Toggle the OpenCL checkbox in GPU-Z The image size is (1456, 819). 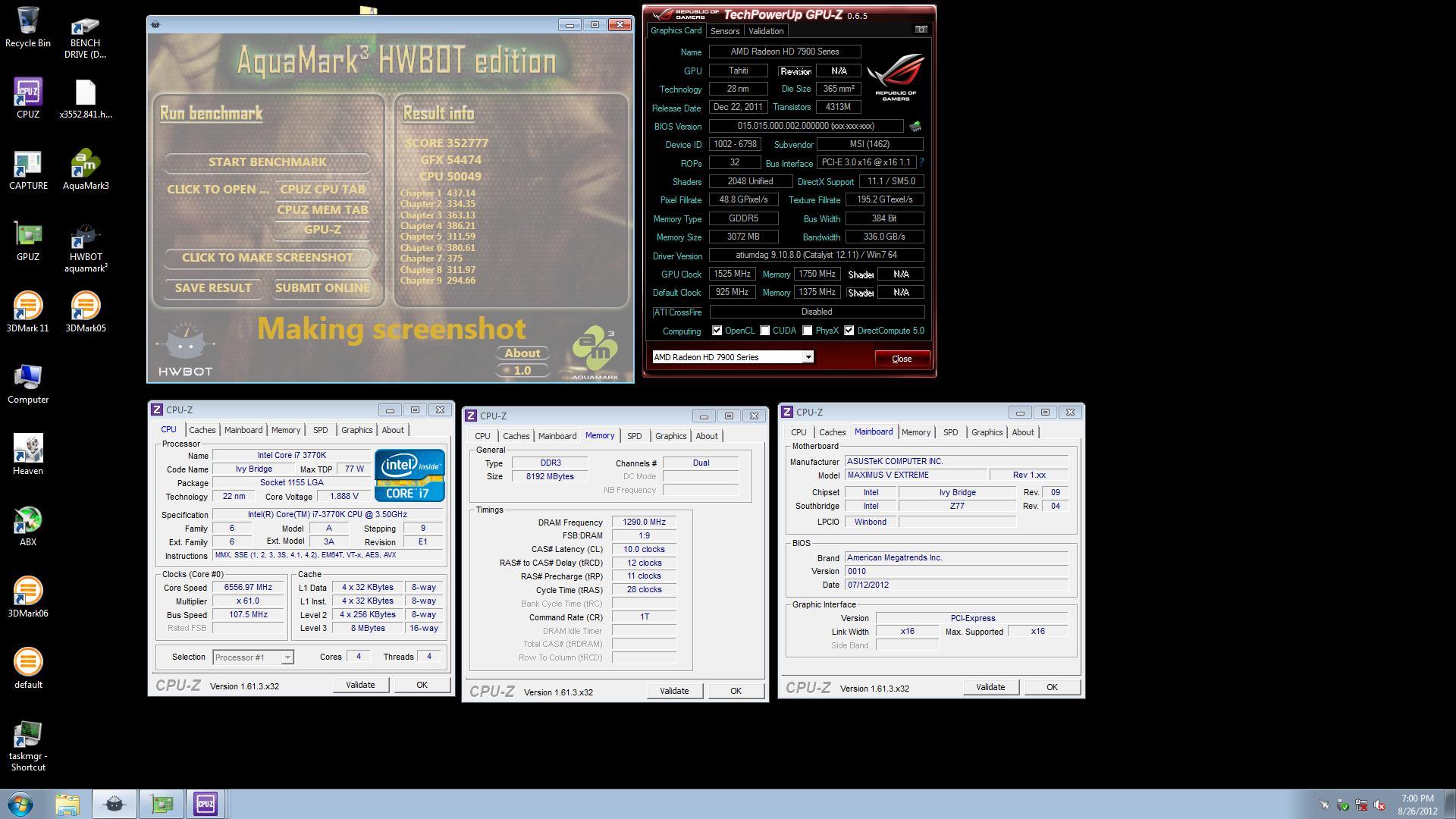click(x=717, y=331)
